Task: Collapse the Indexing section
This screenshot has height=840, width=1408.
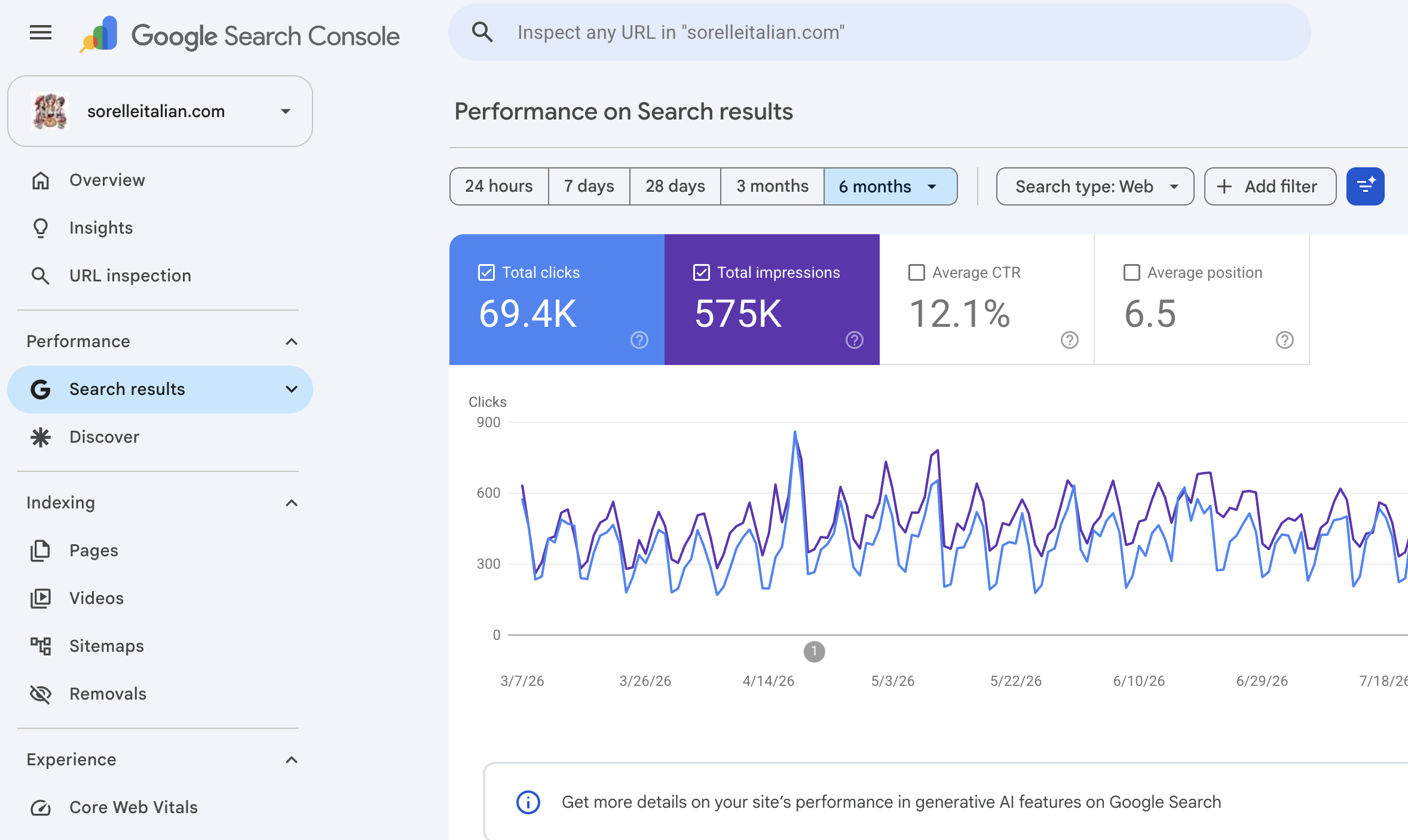Action: pos(292,503)
